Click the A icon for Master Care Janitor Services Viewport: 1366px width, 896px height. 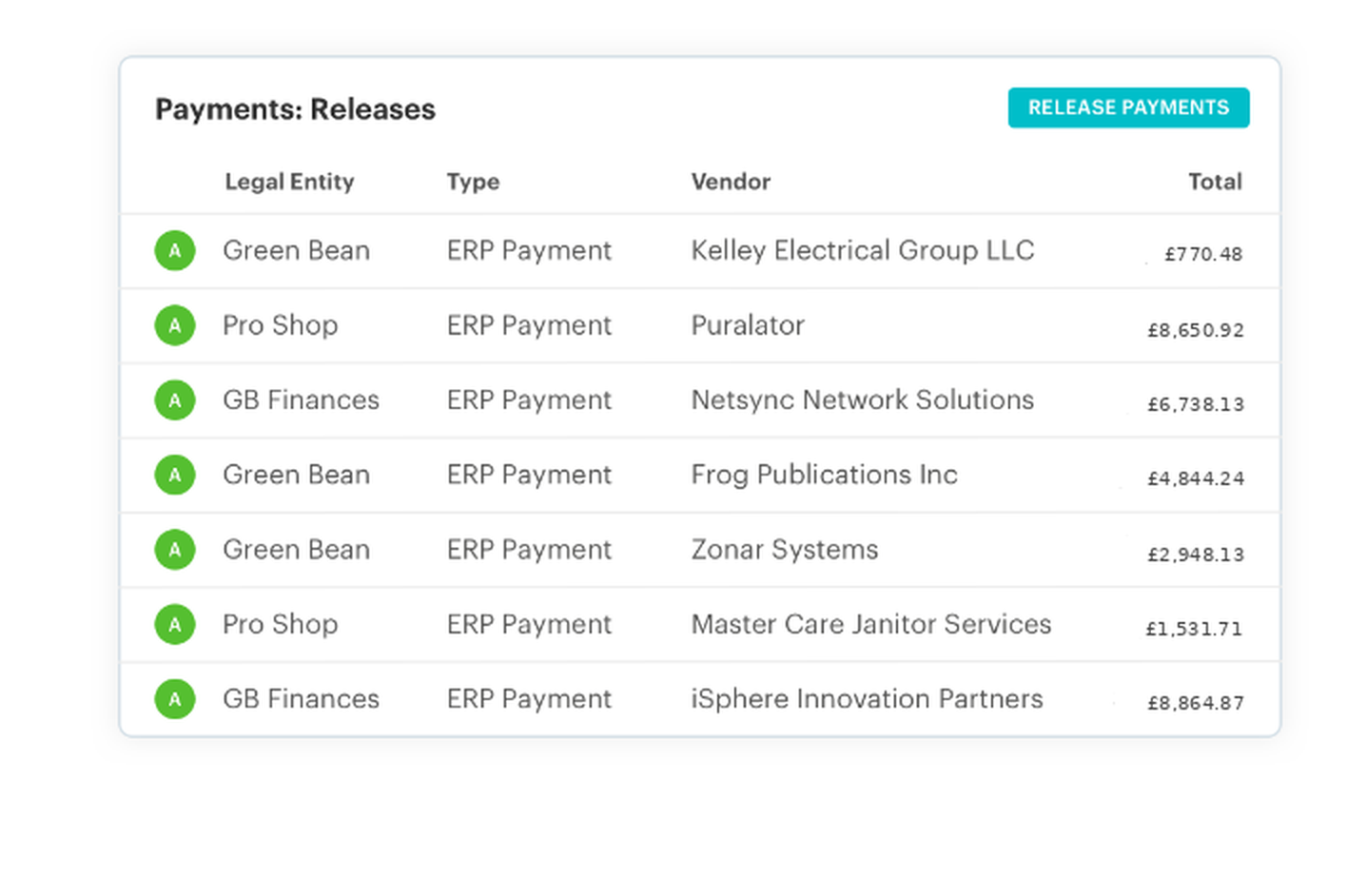[175, 625]
